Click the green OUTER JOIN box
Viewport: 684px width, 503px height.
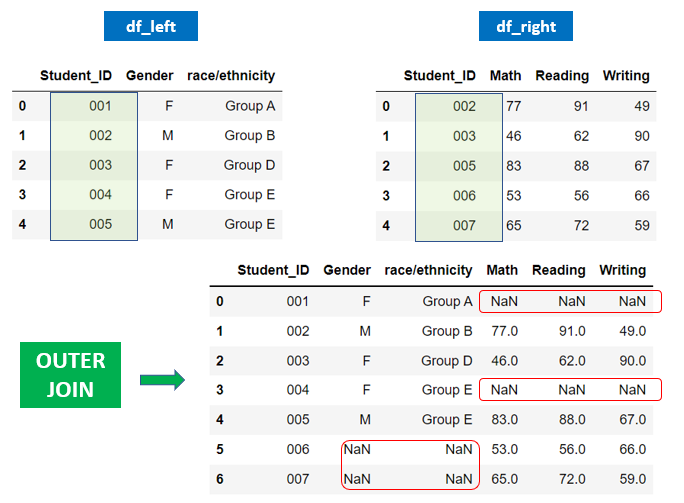click(x=72, y=375)
